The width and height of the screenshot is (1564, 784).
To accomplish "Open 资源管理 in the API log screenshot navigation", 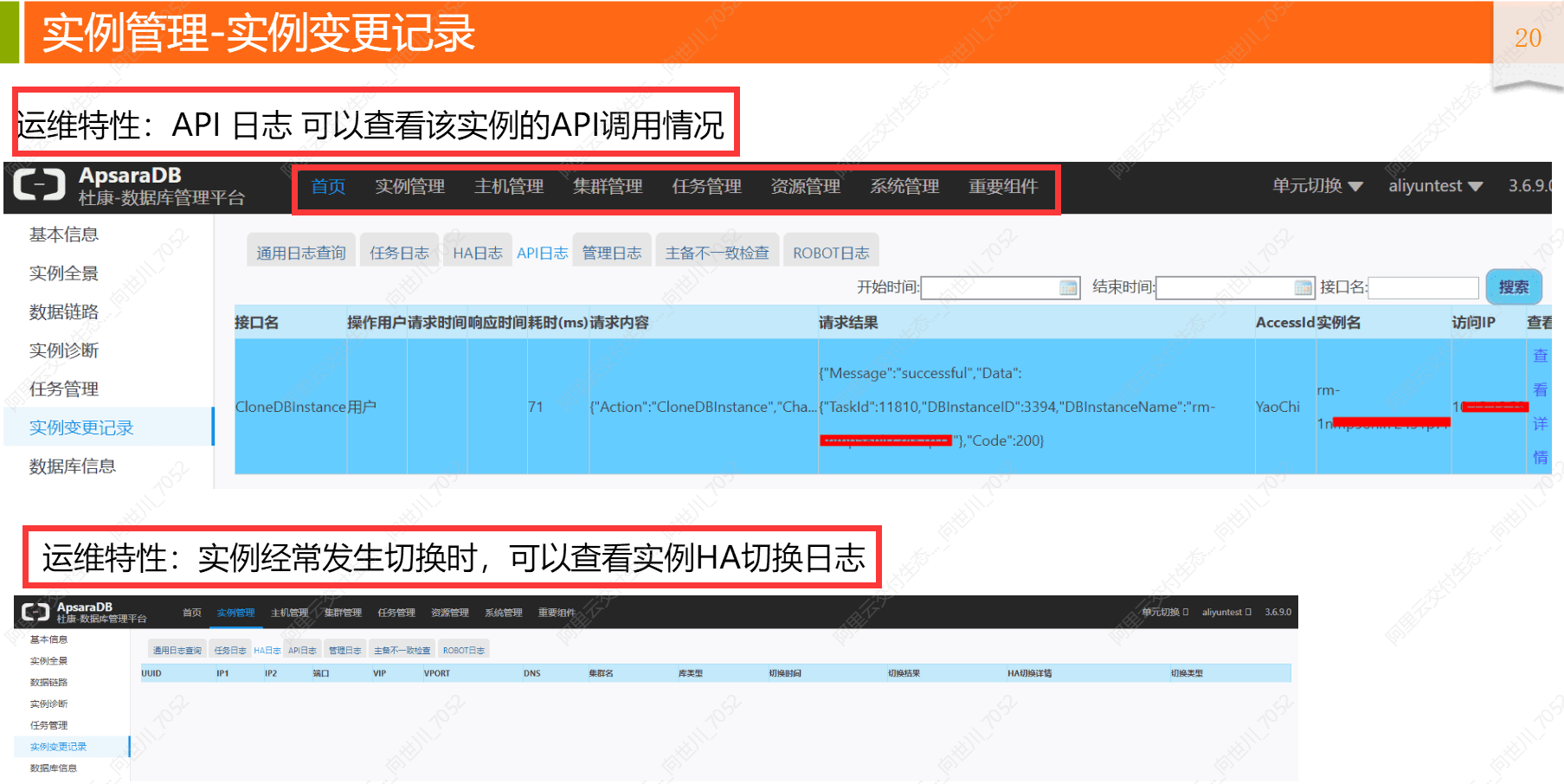I will tap(805, 186).
